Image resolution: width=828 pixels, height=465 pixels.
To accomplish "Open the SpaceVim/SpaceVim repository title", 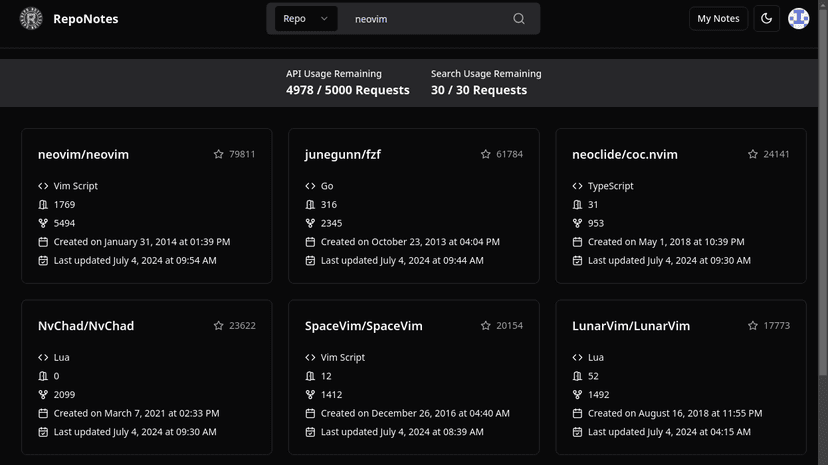I will (364, 326).
